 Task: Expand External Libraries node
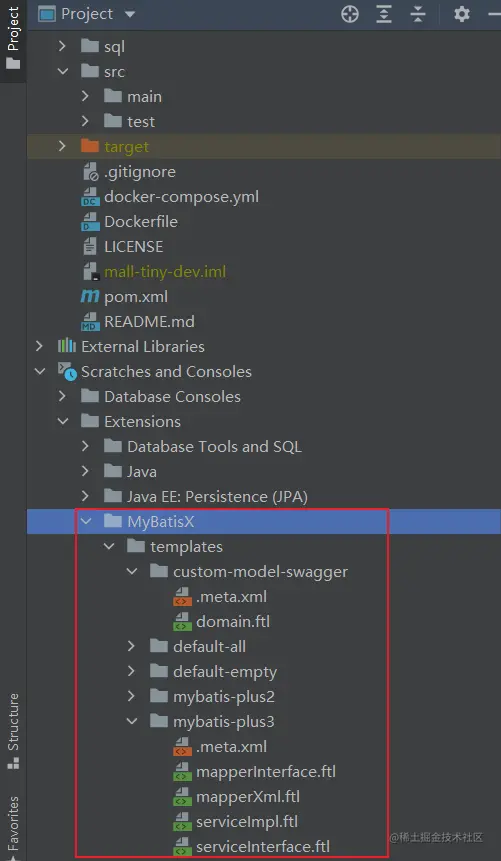39,346
